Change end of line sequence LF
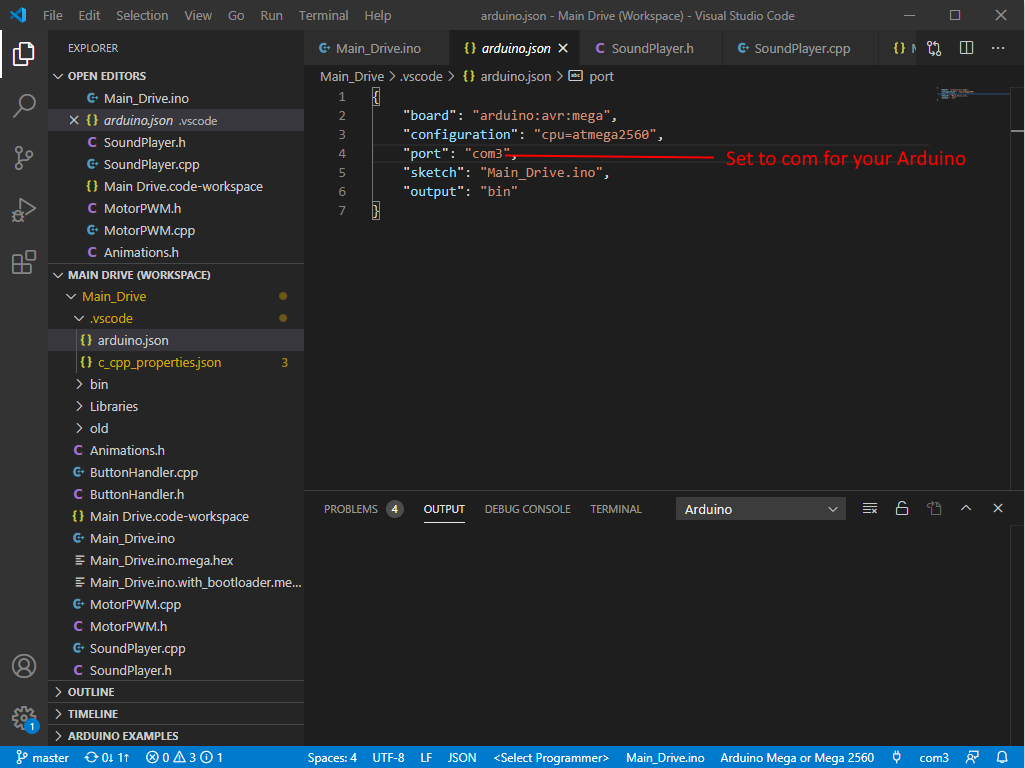 426,758
